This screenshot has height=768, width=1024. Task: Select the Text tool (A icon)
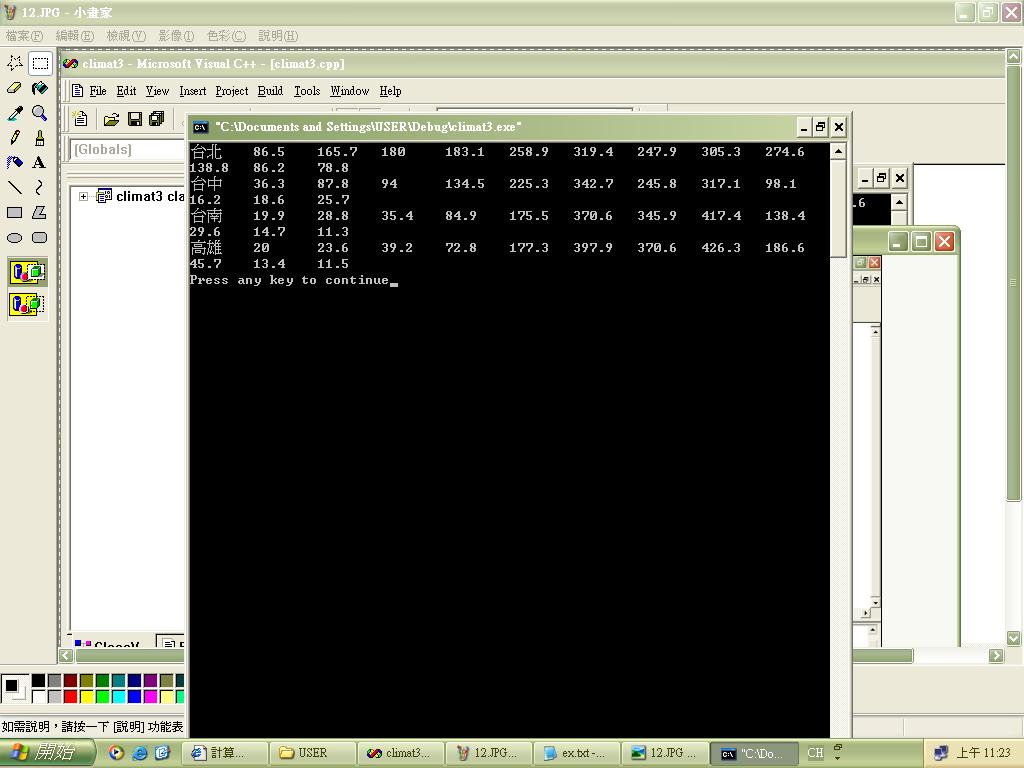coord(39,162)
